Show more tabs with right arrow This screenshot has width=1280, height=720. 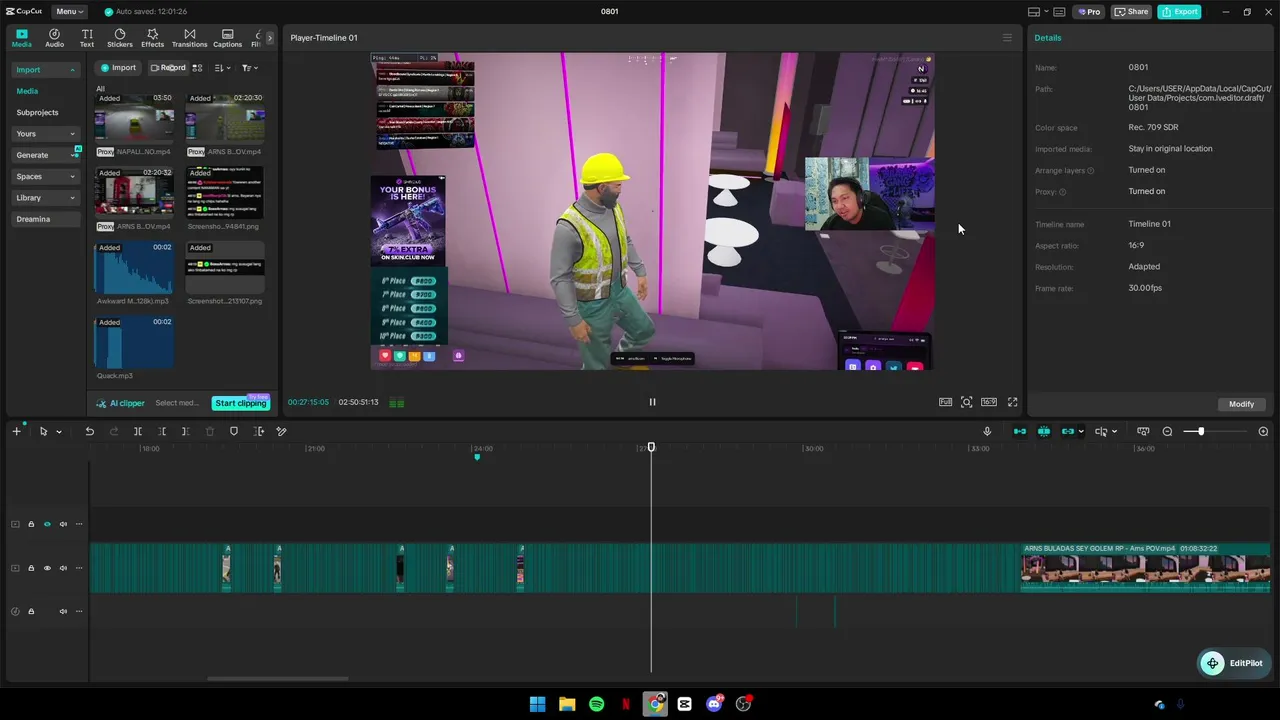click(269, 38)
